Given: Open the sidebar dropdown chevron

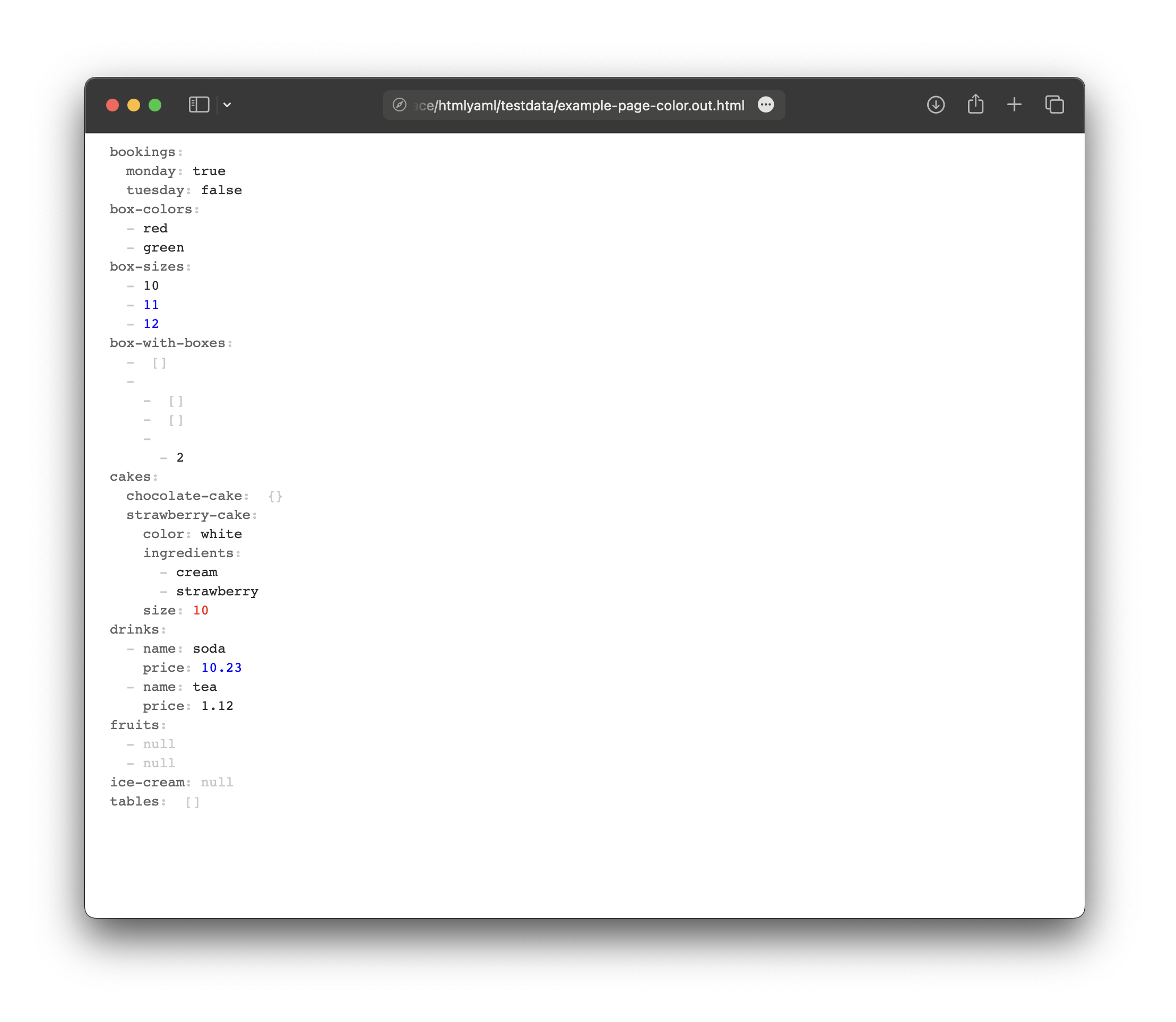Looking at the screenshot, I should click(x=228, y=105).
